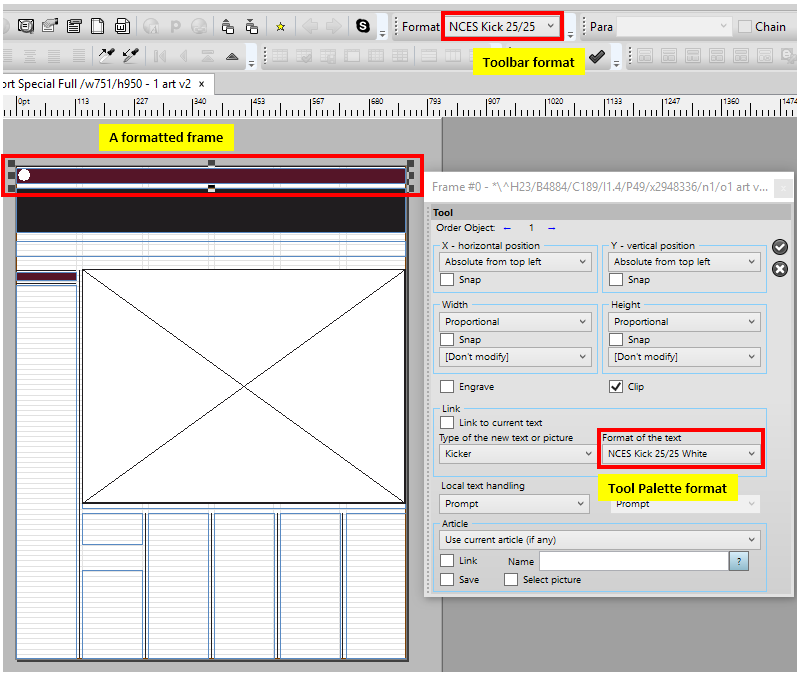The width and height of the screenshot is (802, 676).
Task: Check the Save checkbox in Article
Action: [447, 579]
